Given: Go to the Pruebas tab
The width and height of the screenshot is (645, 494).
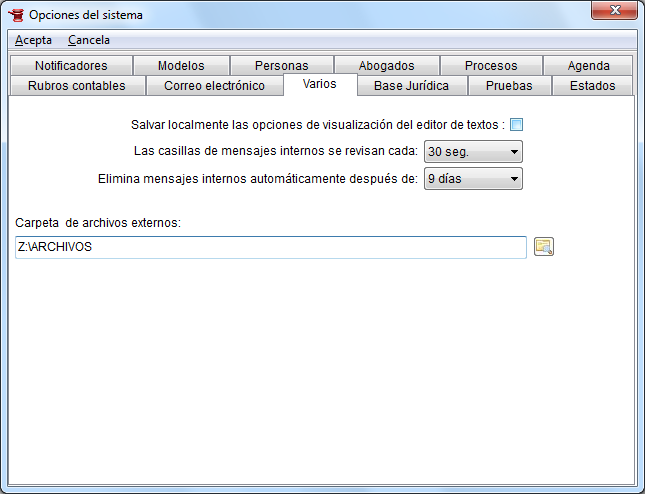Looking at the screenshot, I should (x=509, y=86).
